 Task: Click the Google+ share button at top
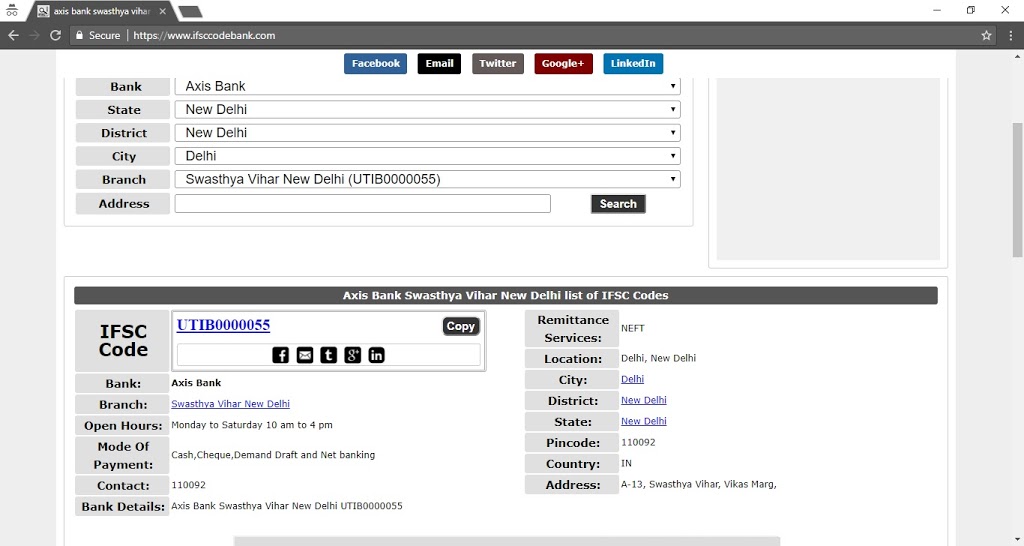coord(563,63)
